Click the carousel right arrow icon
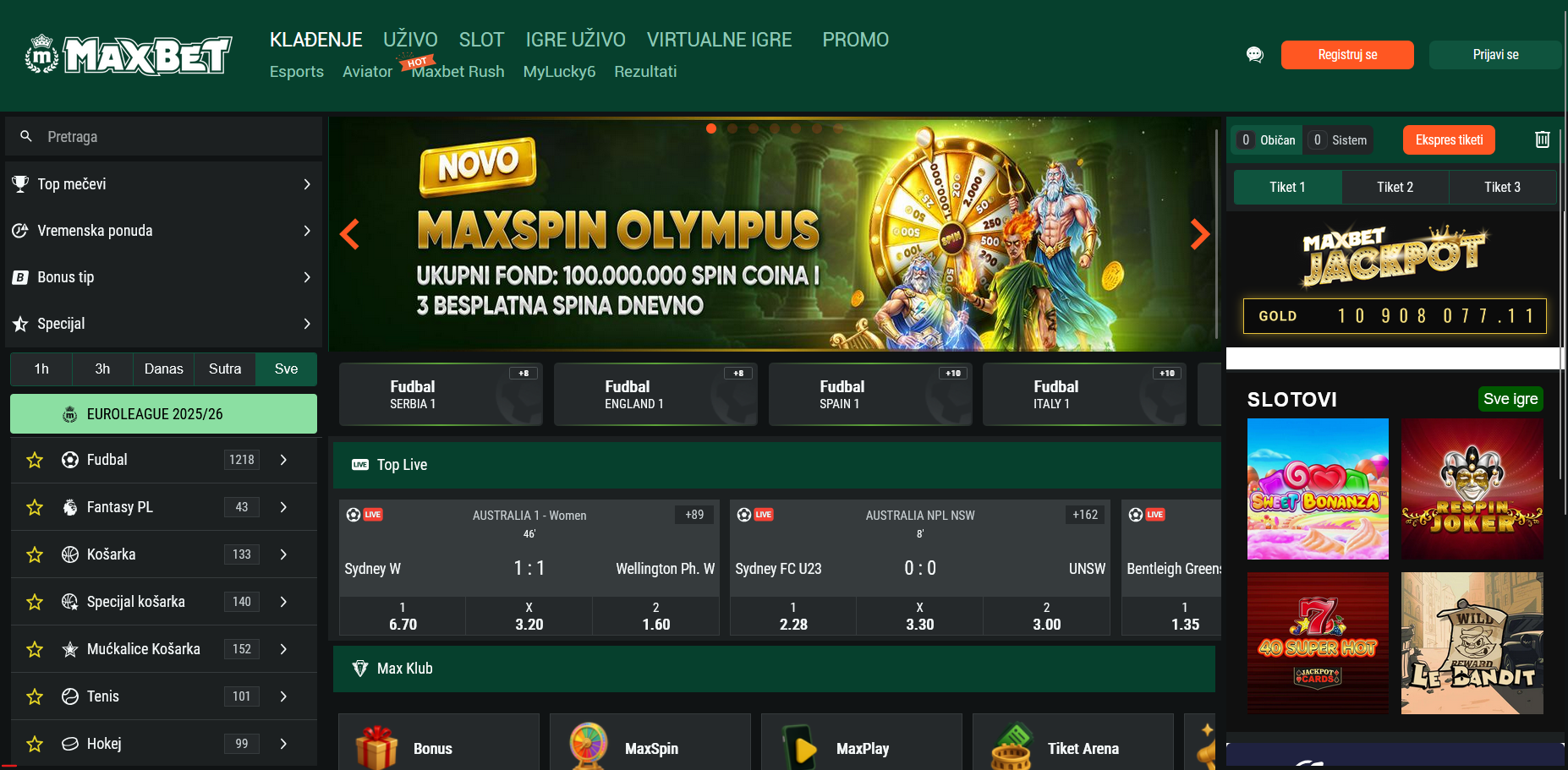The image size is (1568, 770). 1199,234
